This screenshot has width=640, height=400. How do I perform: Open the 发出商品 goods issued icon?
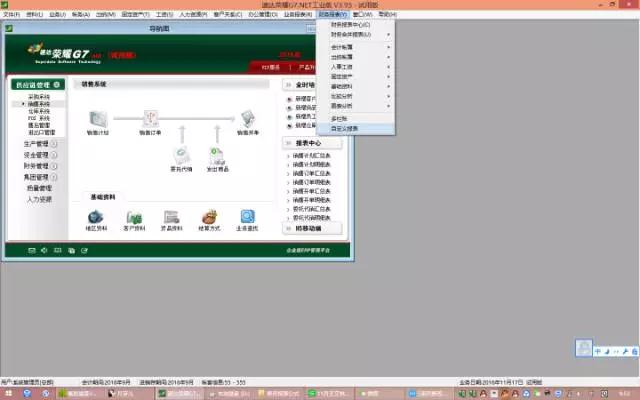pyautogui.click(x=218, y=159)
